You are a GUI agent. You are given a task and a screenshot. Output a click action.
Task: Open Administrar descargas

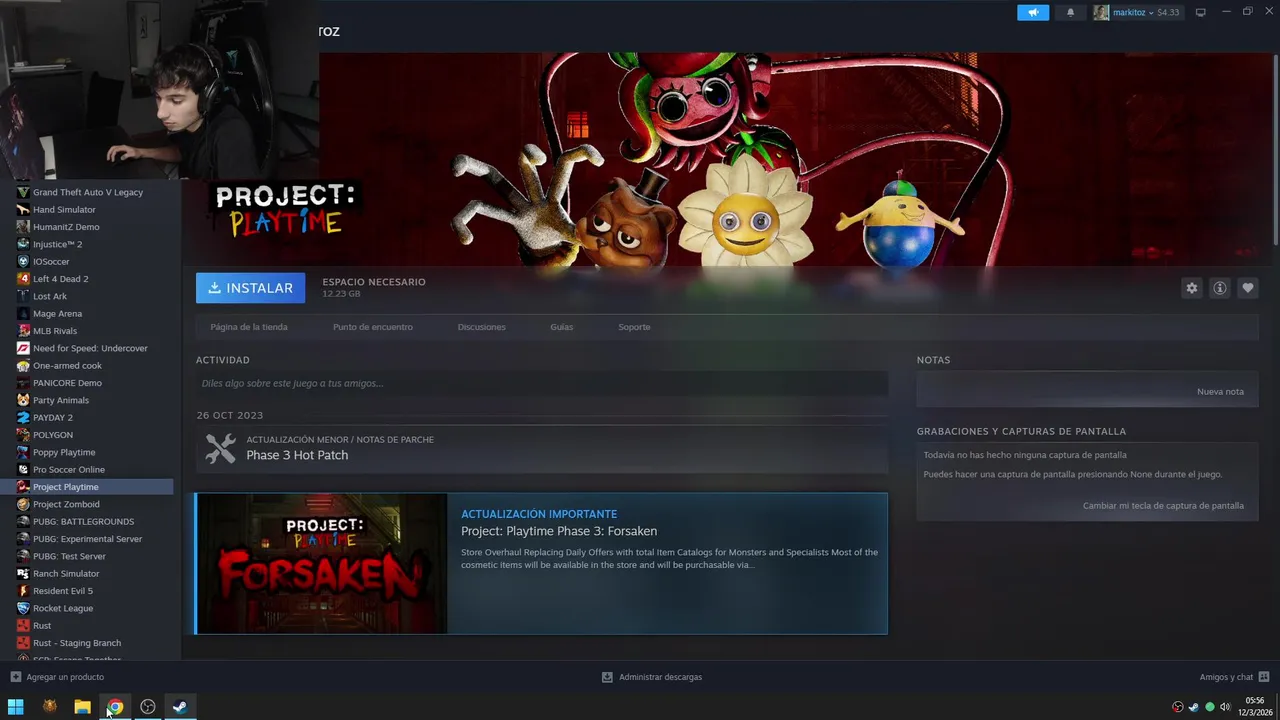[660, 677]
